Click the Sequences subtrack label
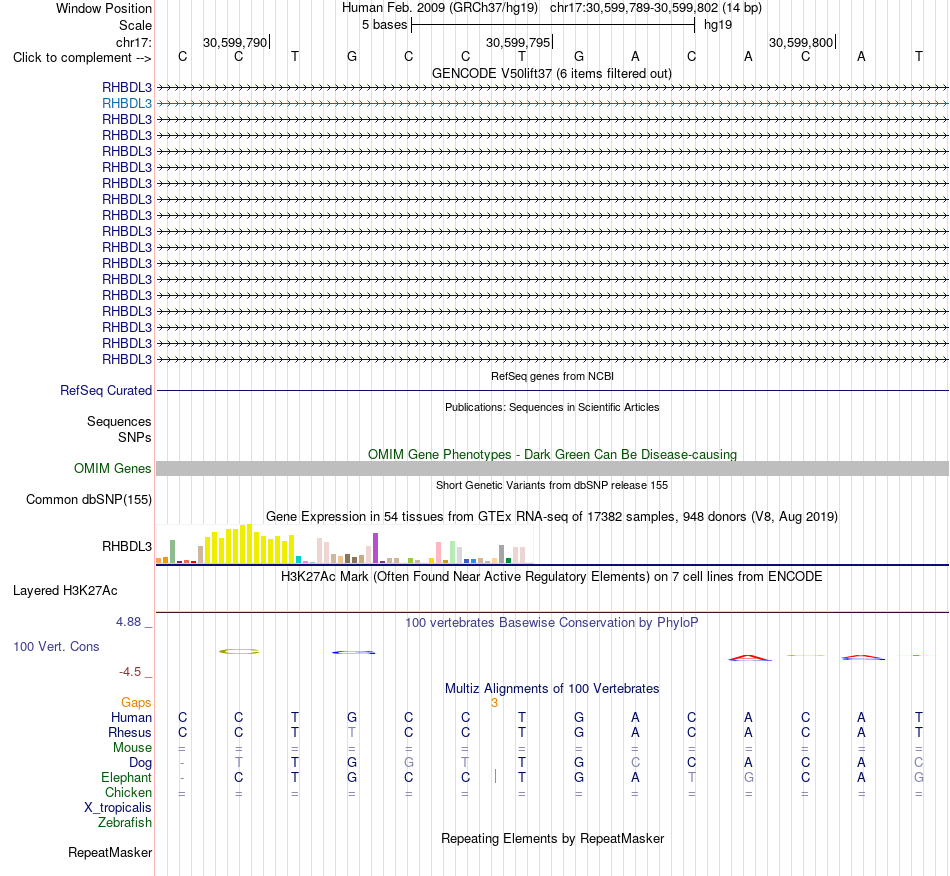The image size is (950, 876). point(119,422)
